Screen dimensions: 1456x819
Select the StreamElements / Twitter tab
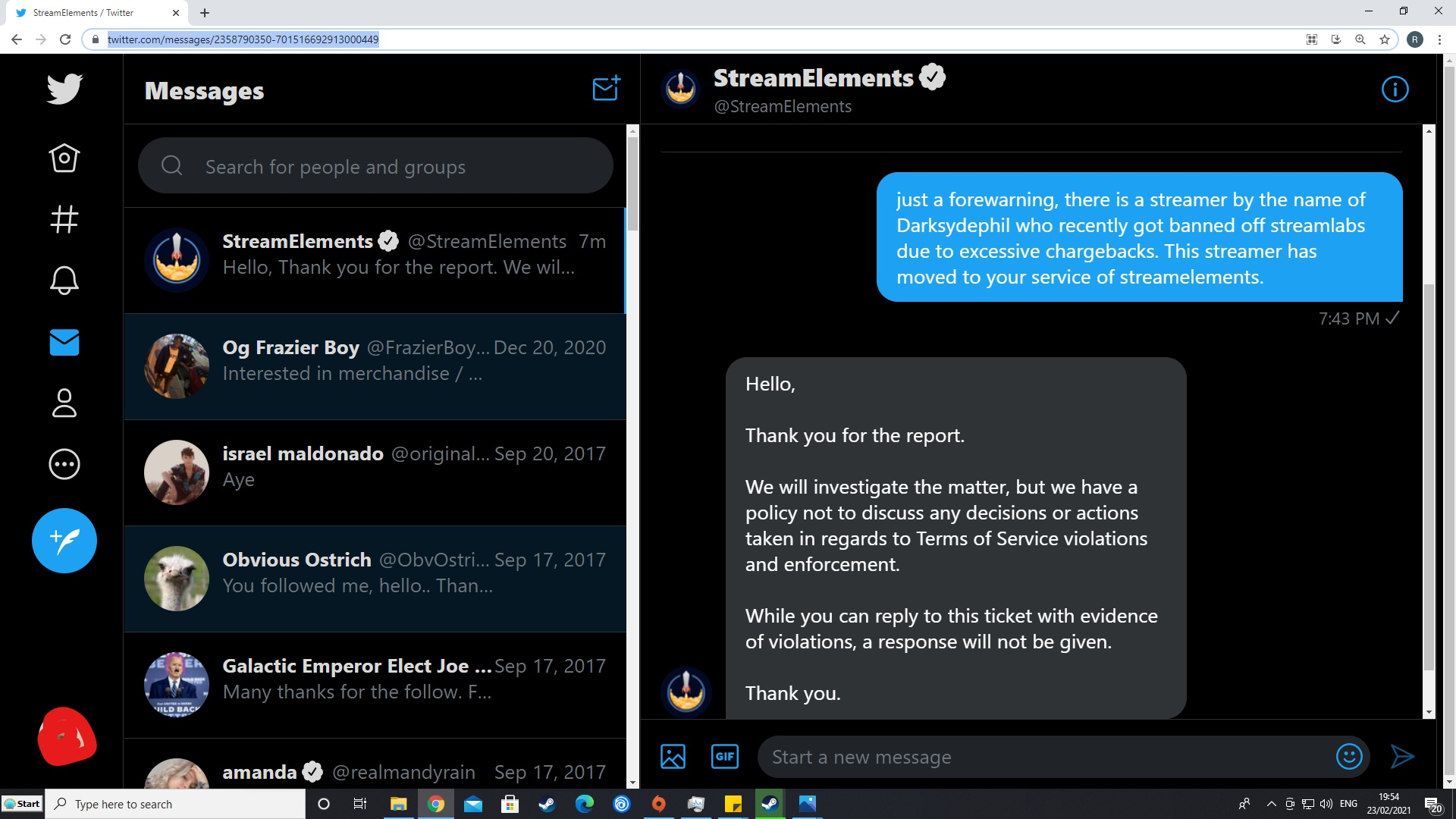tap(96, 13)
